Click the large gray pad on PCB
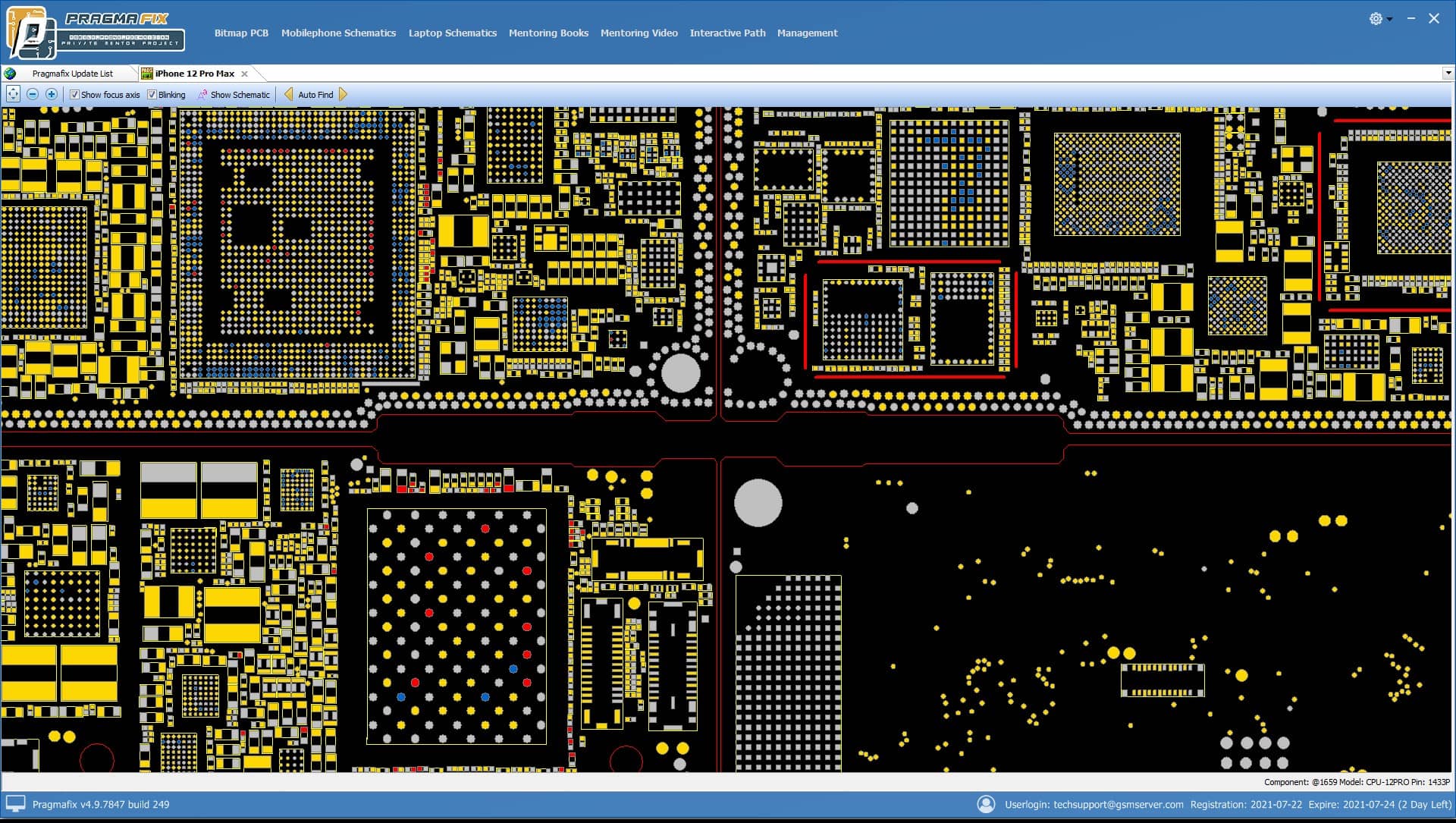Screen dimensions: 1456x823 758,502
